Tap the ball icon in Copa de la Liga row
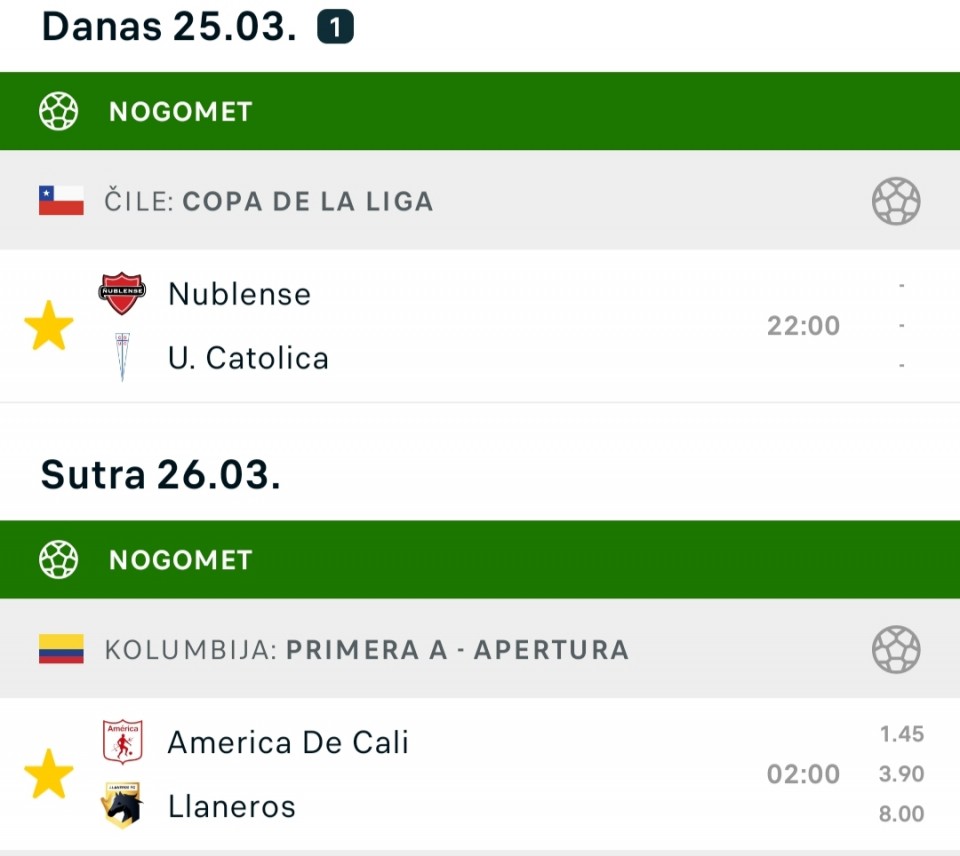The height and width of the screenshot is (856, 960). (x=895, y=201)
